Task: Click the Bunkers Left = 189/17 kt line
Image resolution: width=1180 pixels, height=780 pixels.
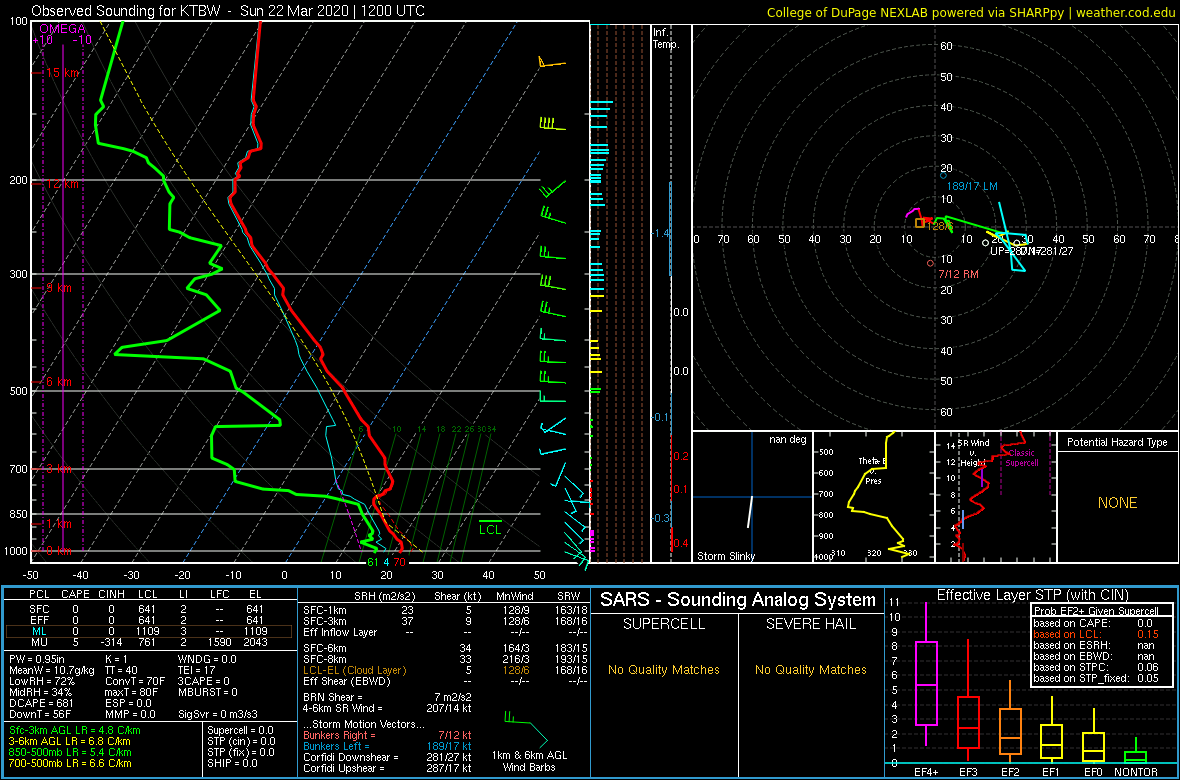Action: (387, 745)
